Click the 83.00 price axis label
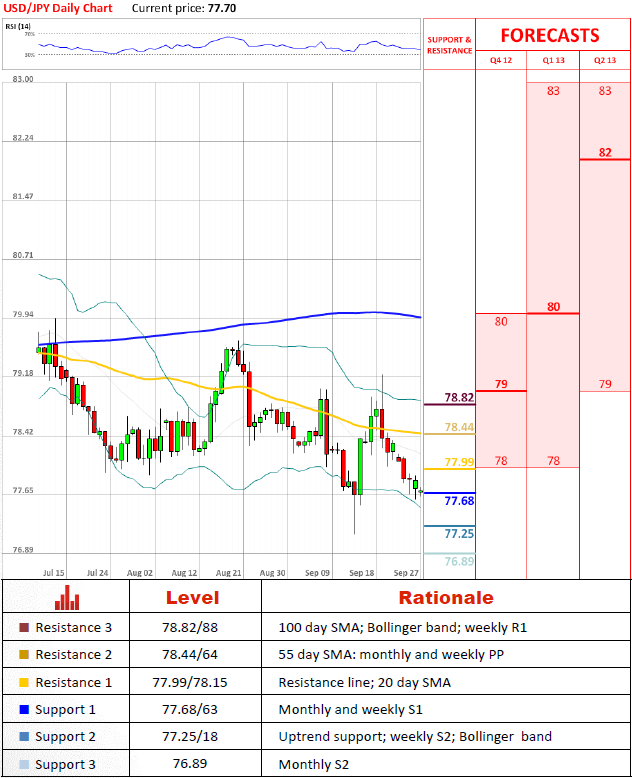Screen dimensions: 632x778 tap(23, 79)
